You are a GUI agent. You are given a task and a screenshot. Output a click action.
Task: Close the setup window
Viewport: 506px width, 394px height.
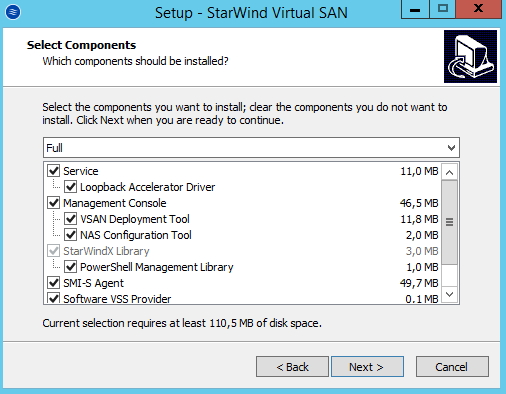[478, 9]
